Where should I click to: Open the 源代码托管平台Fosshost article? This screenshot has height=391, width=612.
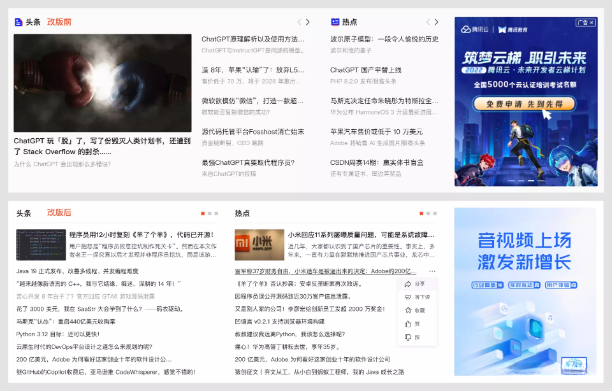coord(253,132)
